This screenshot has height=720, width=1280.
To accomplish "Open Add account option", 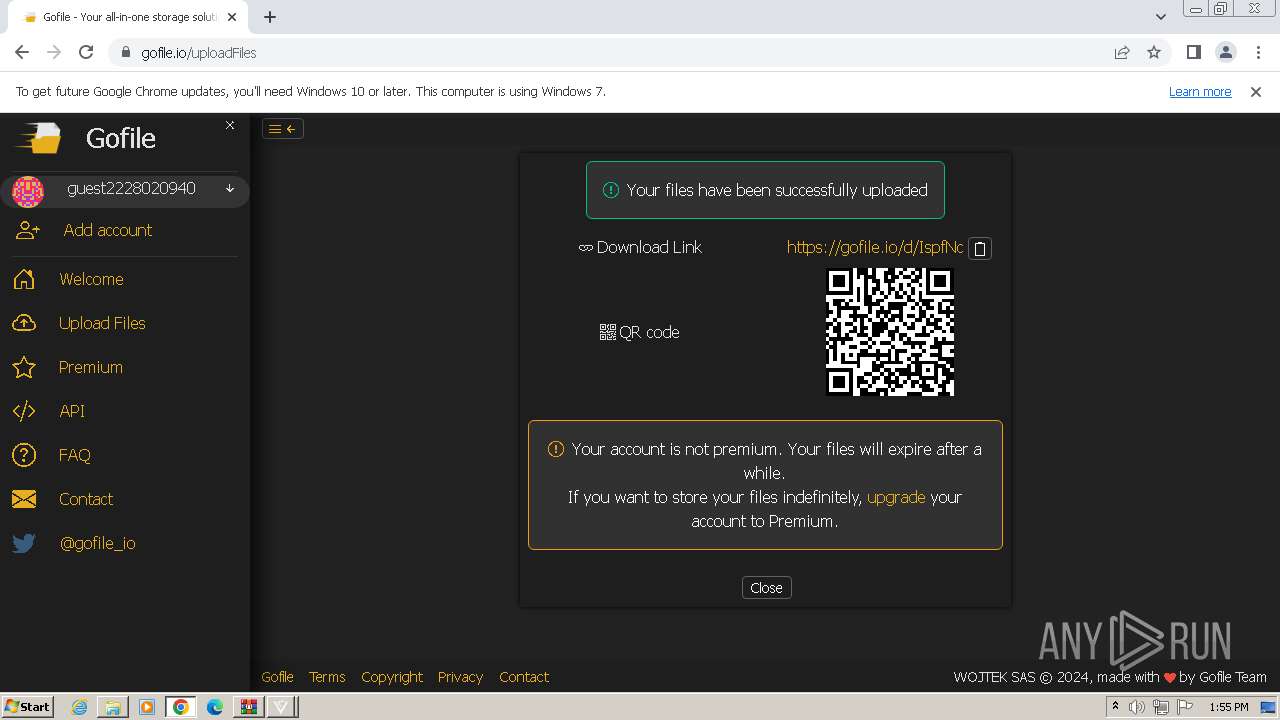I will coord(108,230).
